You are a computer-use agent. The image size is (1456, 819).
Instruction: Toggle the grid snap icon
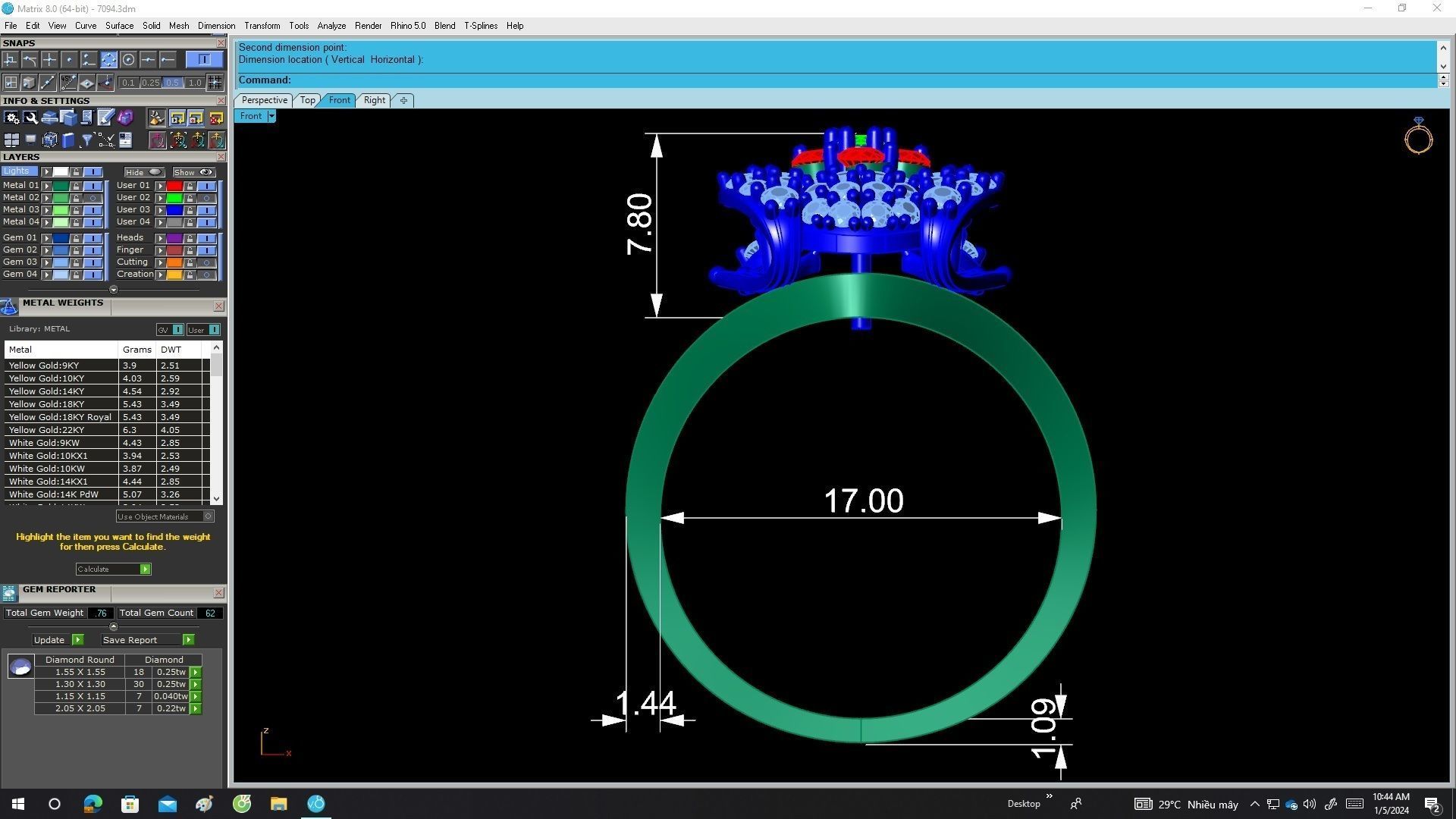point(215,83)
